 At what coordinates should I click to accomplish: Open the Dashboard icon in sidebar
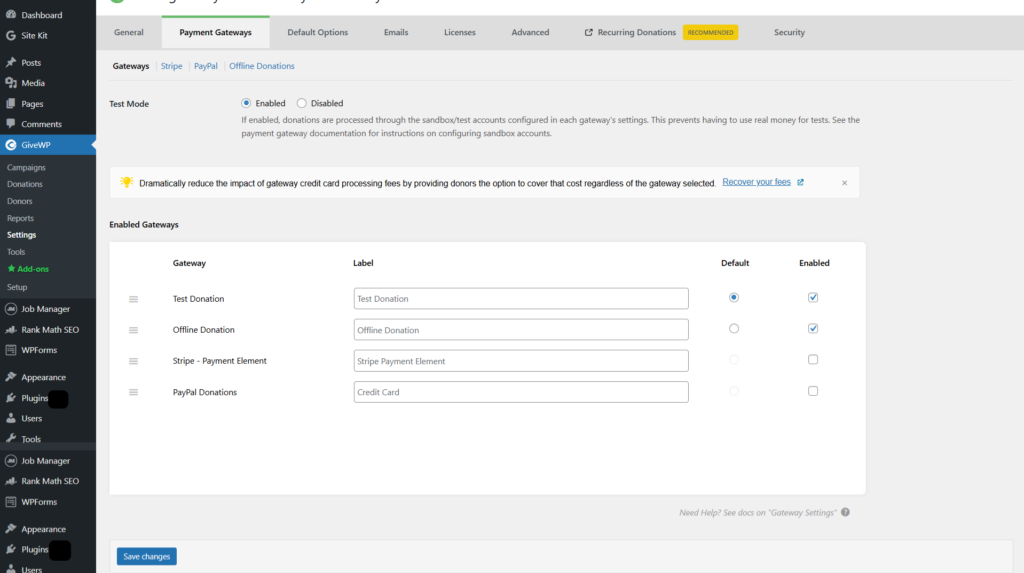10,14
